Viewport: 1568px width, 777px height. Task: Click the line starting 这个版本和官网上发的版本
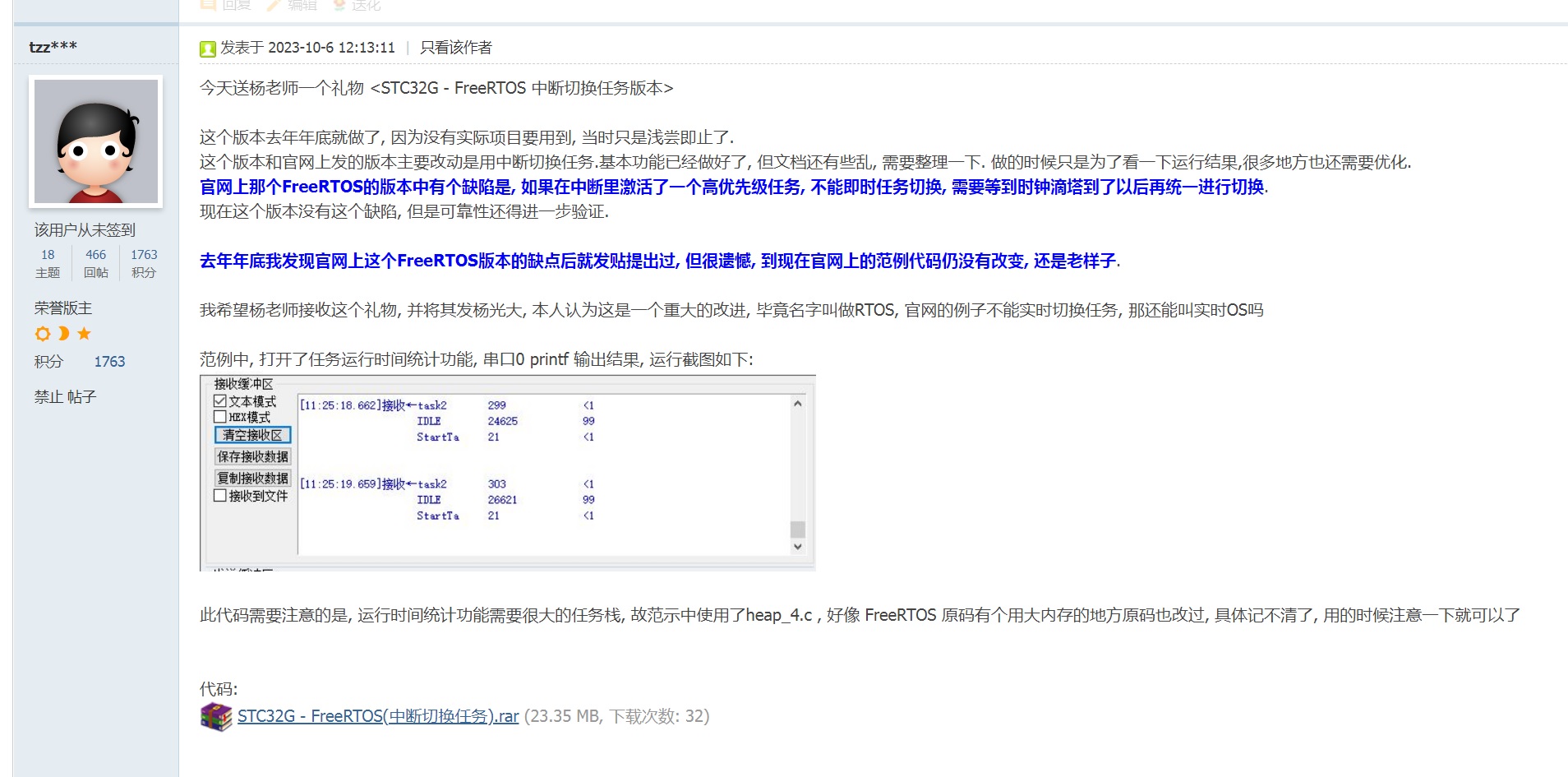tap(805, 162)
